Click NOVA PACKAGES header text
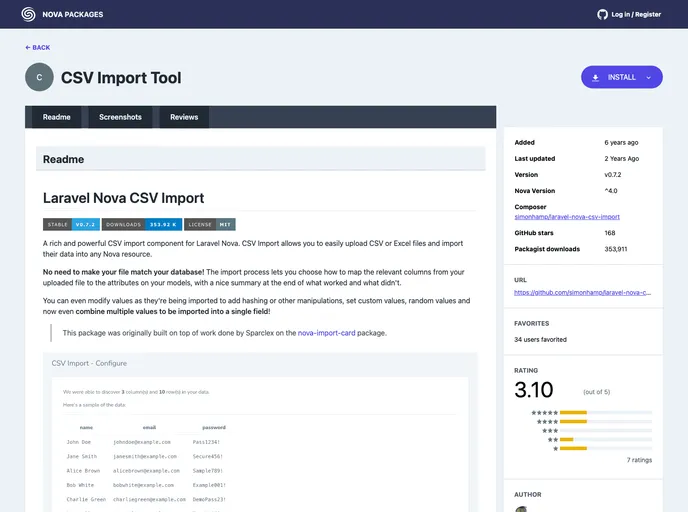Image resolution: width=688 pixels, height=512 pixels. 73,14
